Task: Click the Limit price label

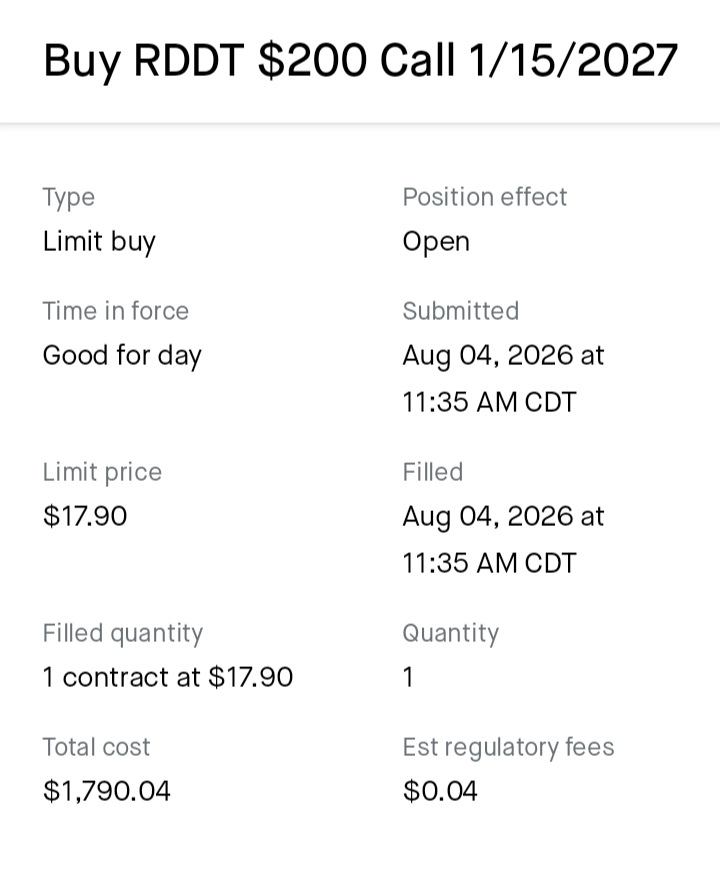Action: click(102, 472)
